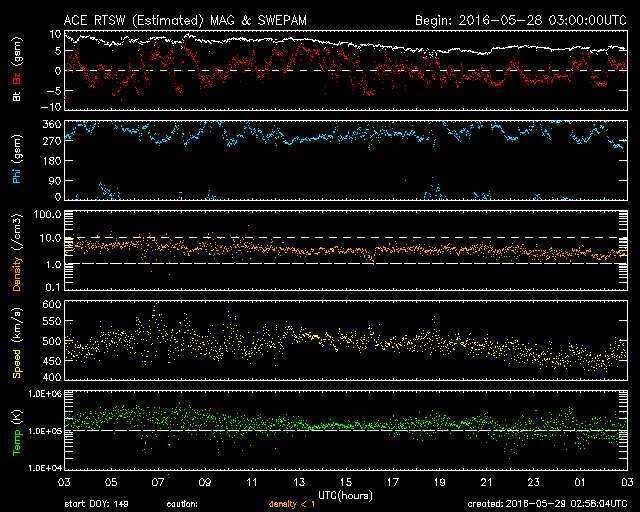Click the UTC(hours) x-axis title

pyautogui.click(x=345, y=495)
